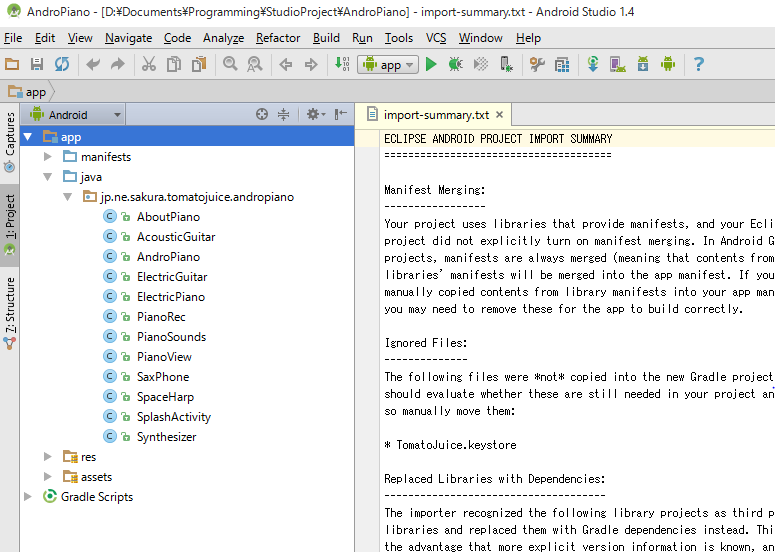
Task: Click the Cut scissors icon
Action: click(x=148, y=65)
